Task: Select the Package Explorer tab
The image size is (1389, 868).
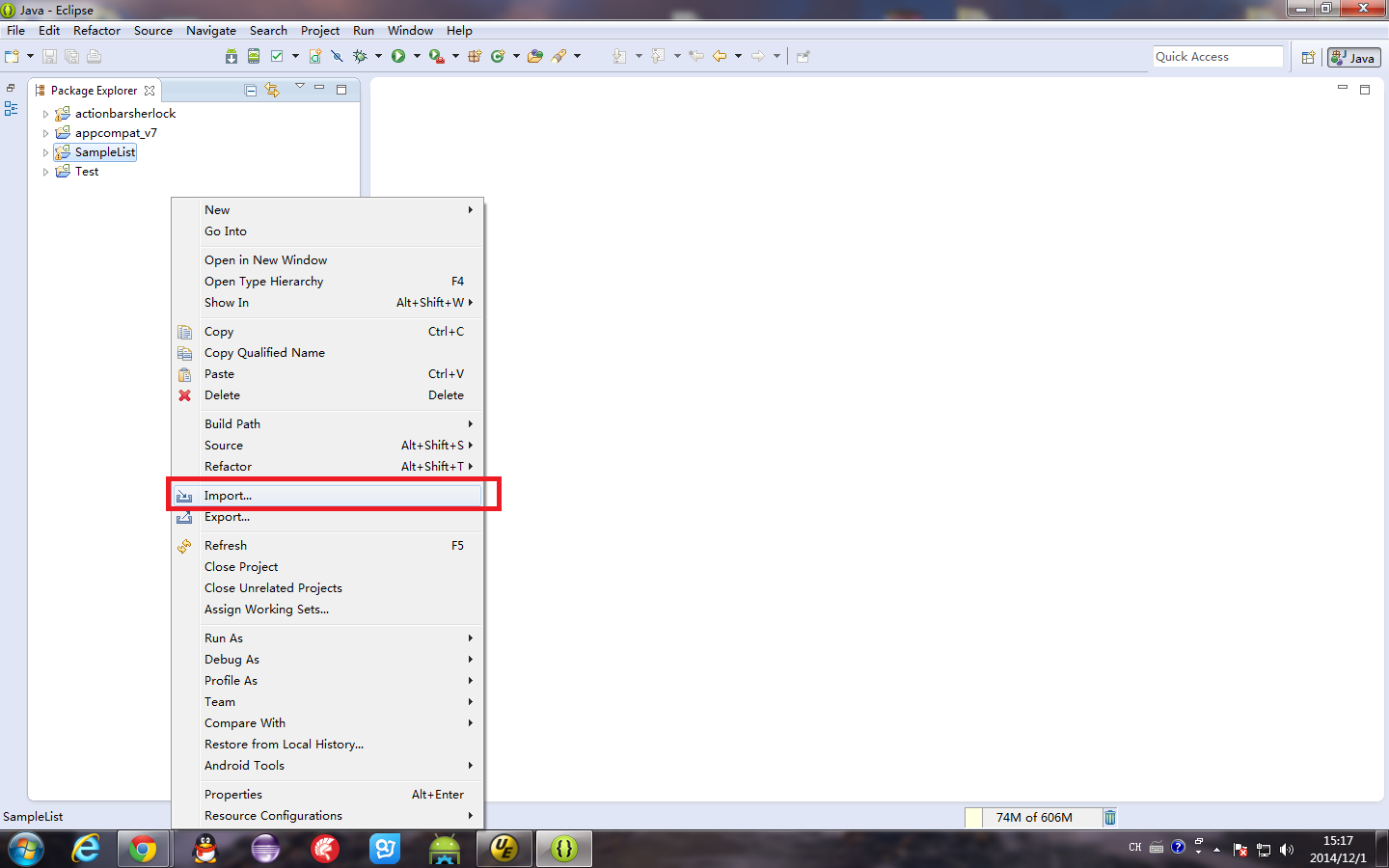Action: [x=94, y=91]
